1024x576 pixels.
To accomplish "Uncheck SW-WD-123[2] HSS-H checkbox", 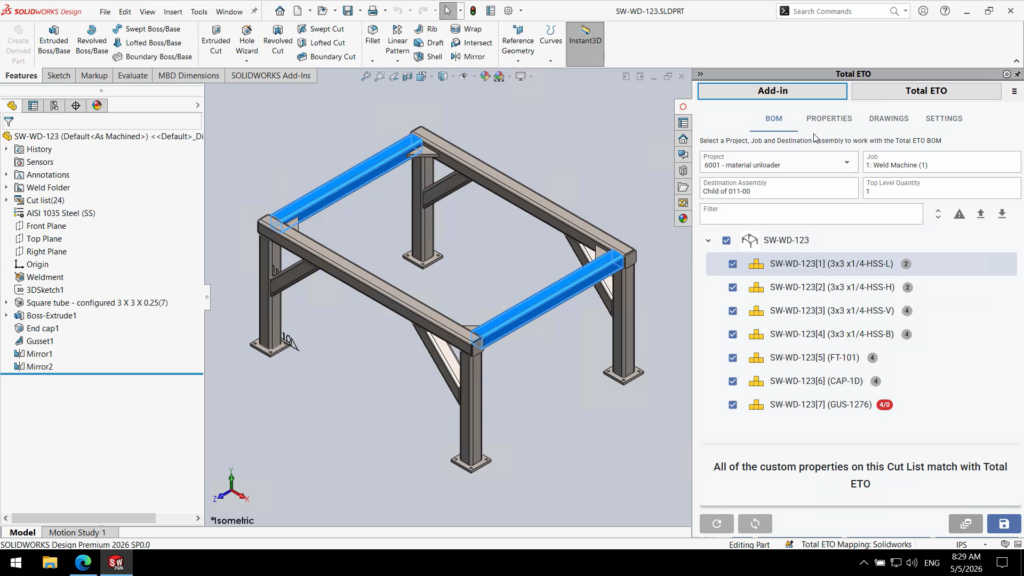I will [733, 287].
